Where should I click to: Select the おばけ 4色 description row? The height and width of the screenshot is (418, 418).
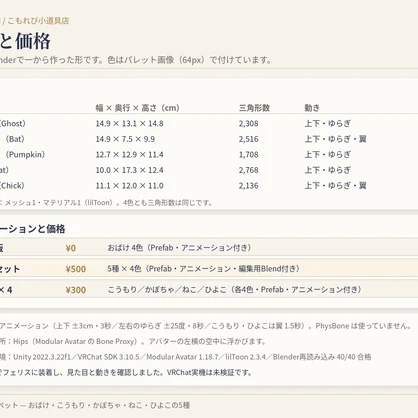pyautogui.click(x=179, y=248)
